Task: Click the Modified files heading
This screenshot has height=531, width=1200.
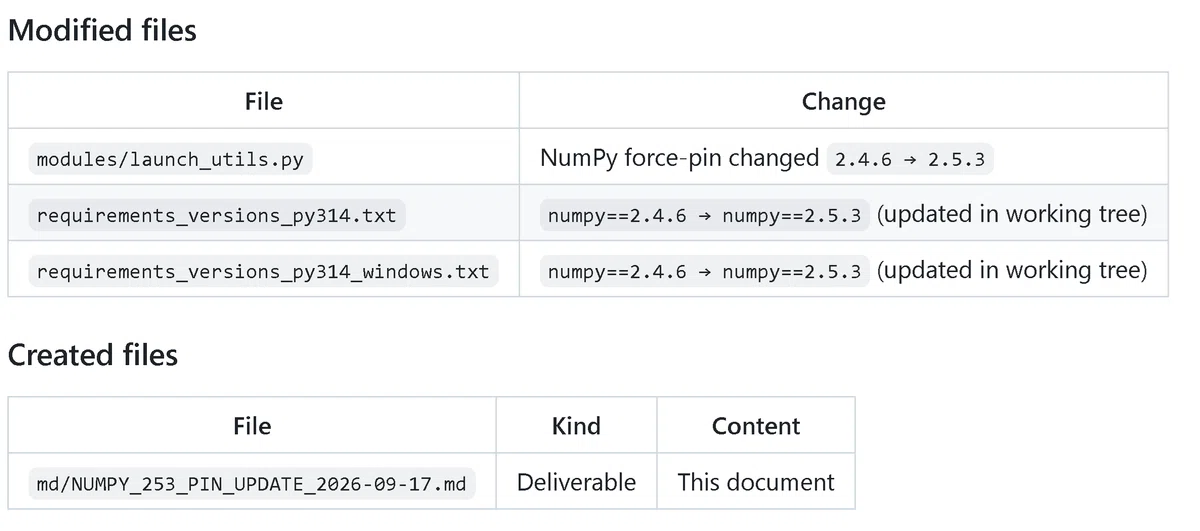Action: click(x=102, y=30)
